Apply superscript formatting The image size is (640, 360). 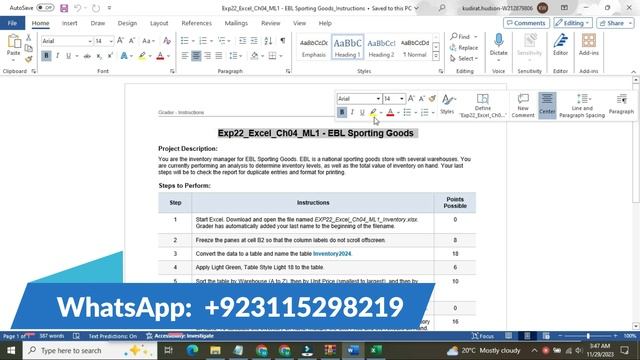pos(110,56)
